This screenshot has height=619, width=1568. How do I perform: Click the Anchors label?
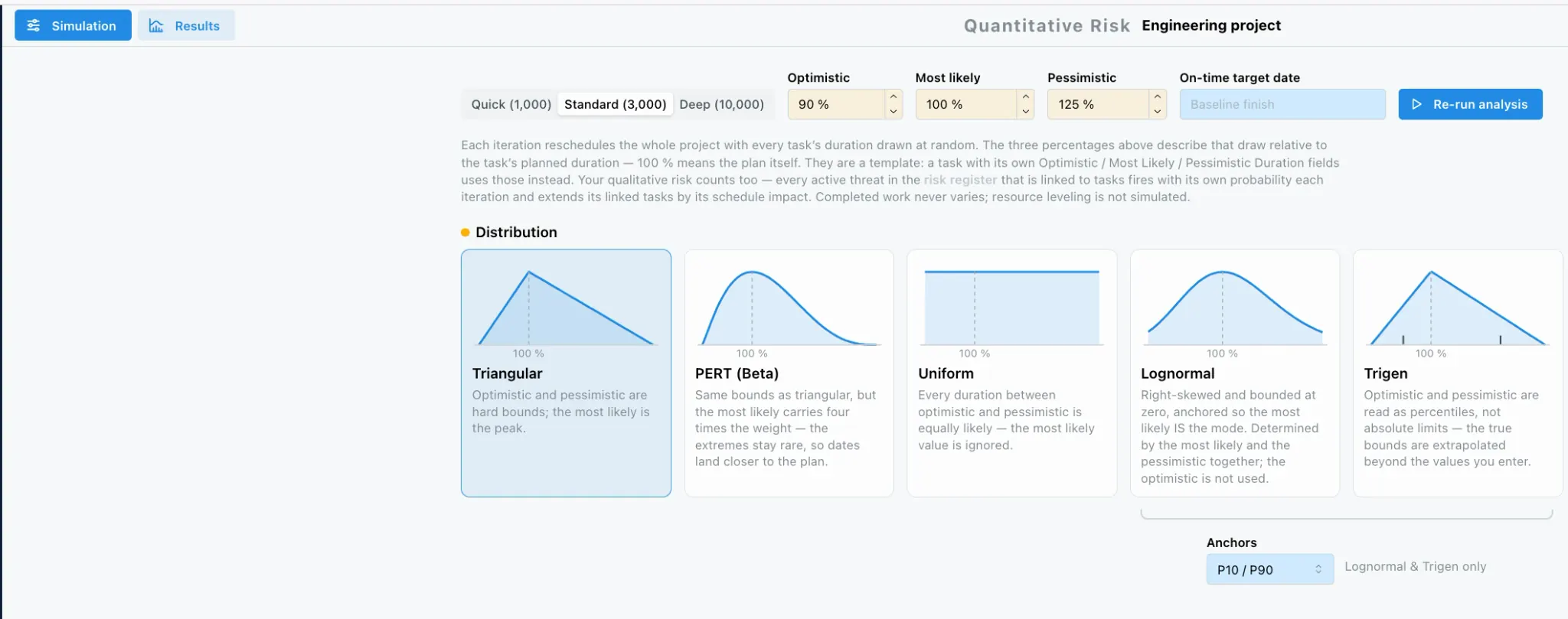pos(1231,542)
